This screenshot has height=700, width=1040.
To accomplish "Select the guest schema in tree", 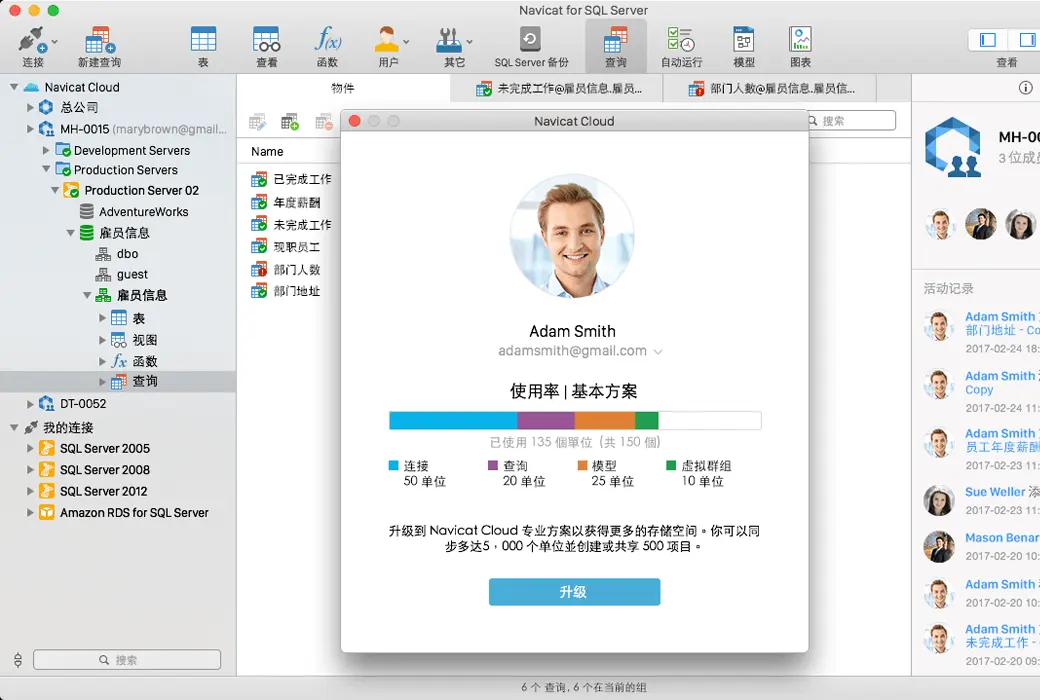I will [x=122, y=274].
